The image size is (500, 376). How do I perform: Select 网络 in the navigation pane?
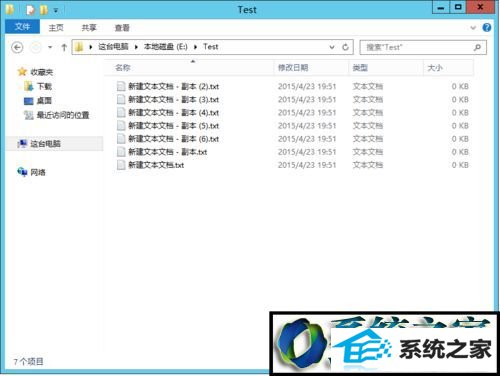pyautogui.click(x=38, y=172)
